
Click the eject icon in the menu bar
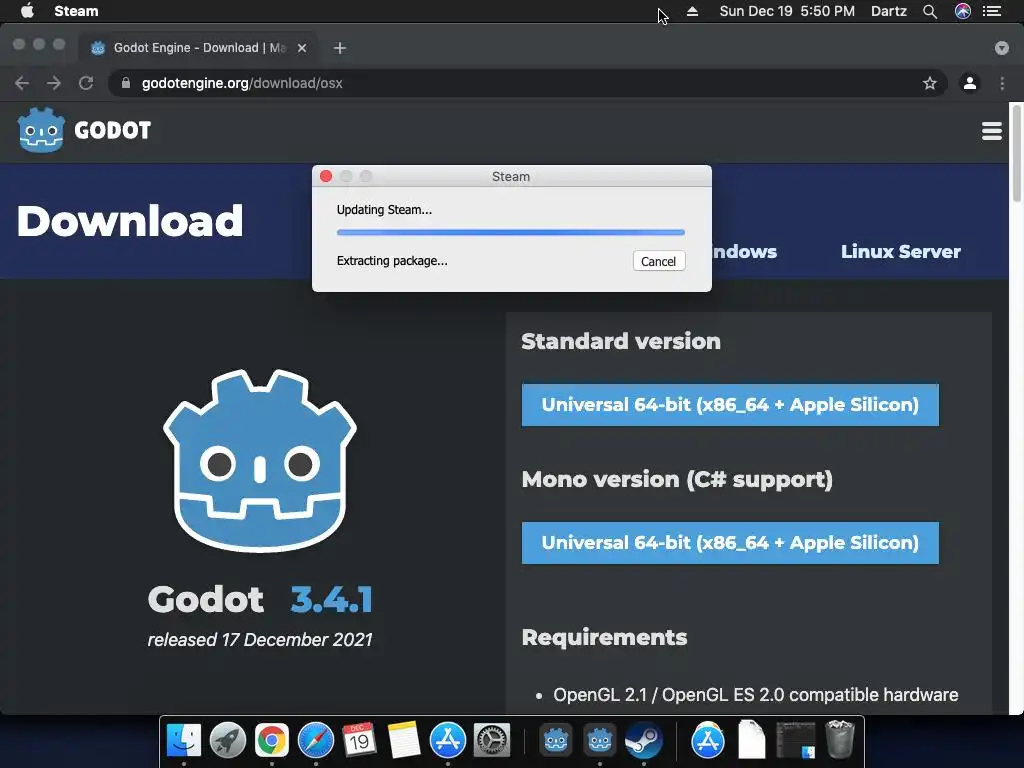(x=692, y=11)
